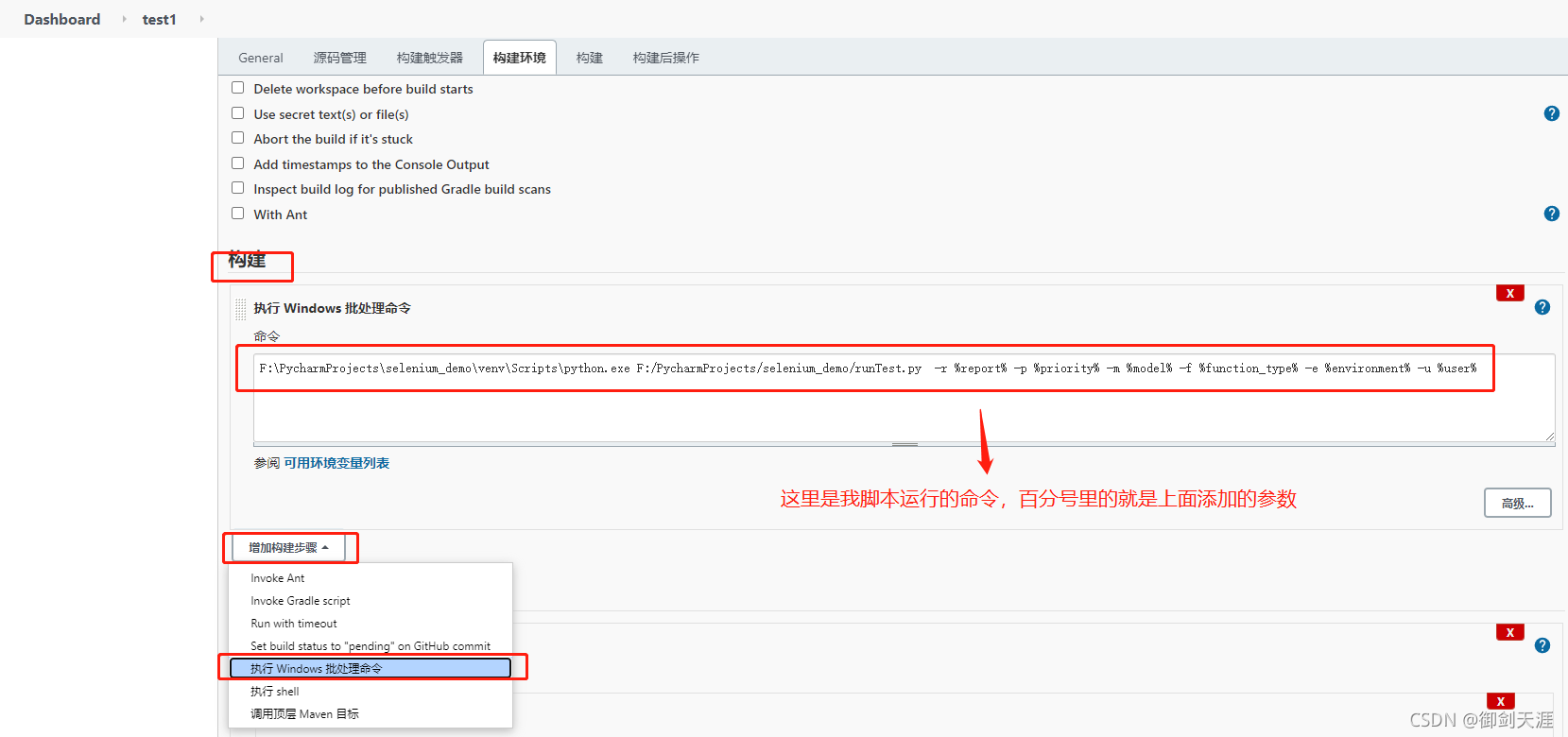The image size is (1568, 737).
Task: Go to Dashboard breadcrumb link
Action: [62, 19]
